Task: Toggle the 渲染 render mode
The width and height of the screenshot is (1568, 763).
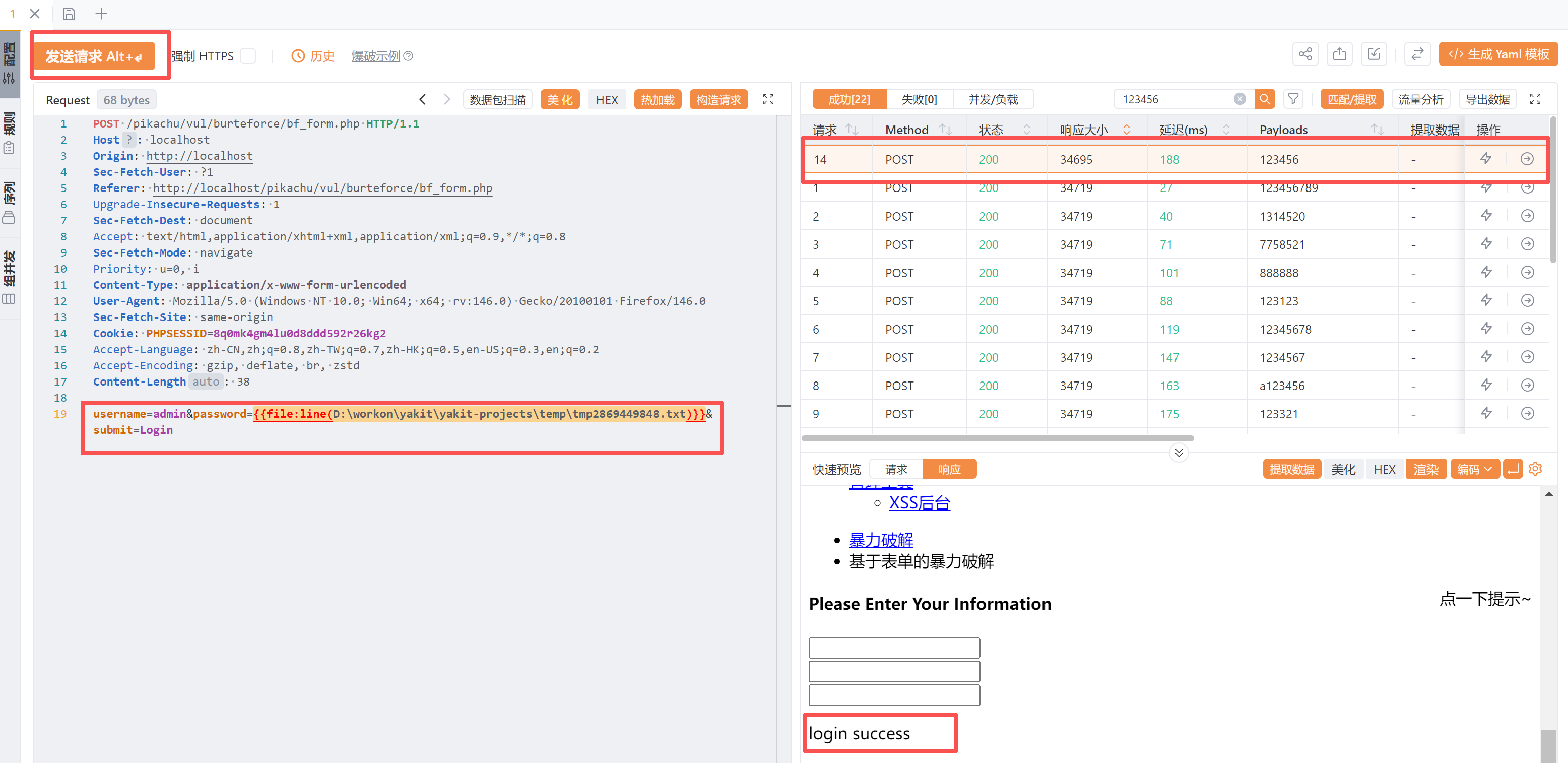Action: [1425, 469]
